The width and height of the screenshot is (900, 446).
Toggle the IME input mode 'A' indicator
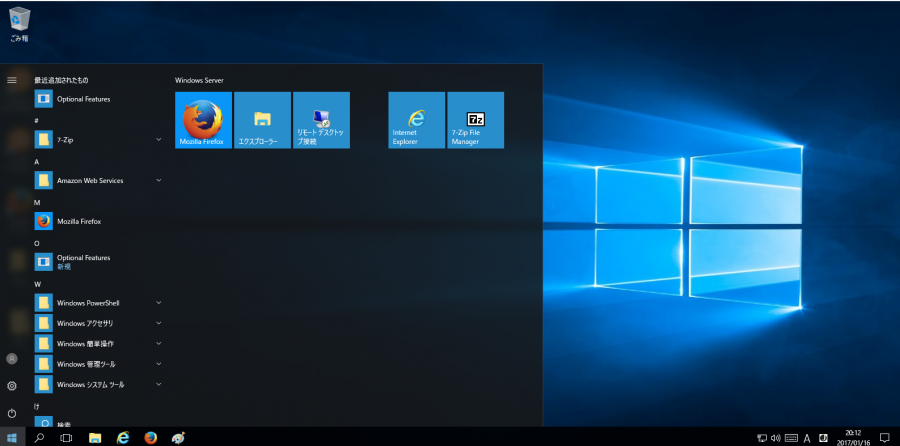click(807, 439)
